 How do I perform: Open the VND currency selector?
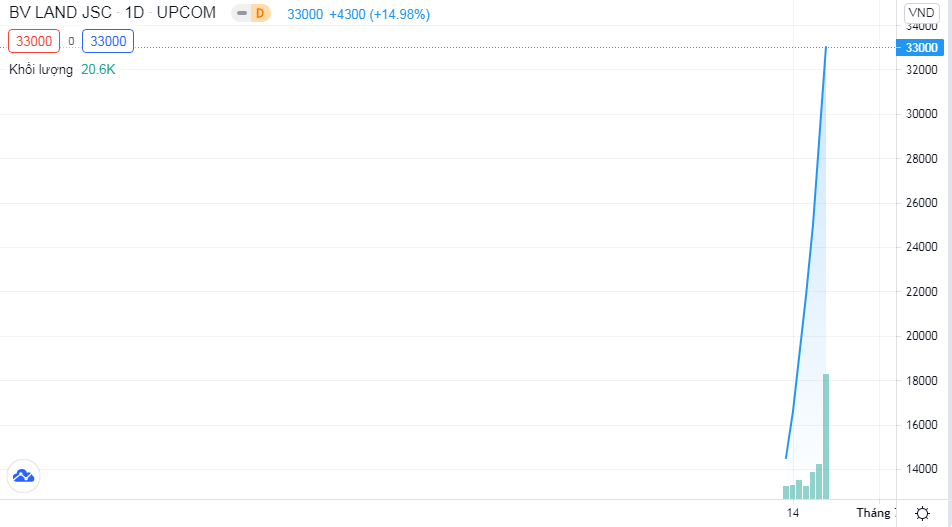click(x=921, y=13)
